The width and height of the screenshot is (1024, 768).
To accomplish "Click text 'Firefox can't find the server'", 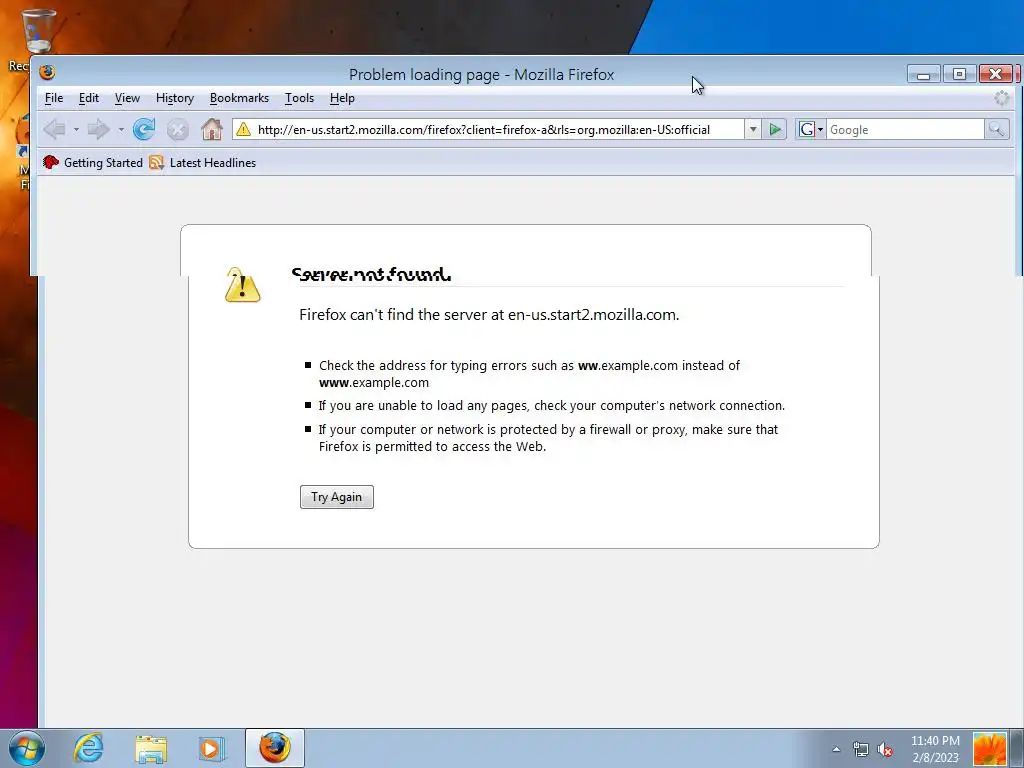I will 402,315.
